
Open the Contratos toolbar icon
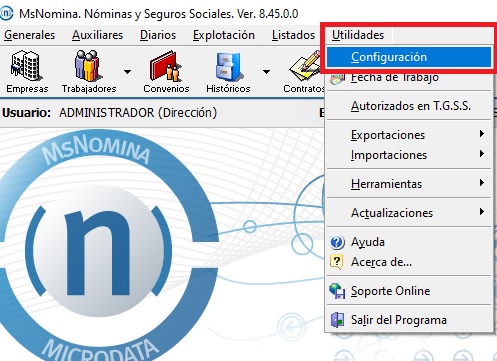pyautogui.click(x=304, y=72)
